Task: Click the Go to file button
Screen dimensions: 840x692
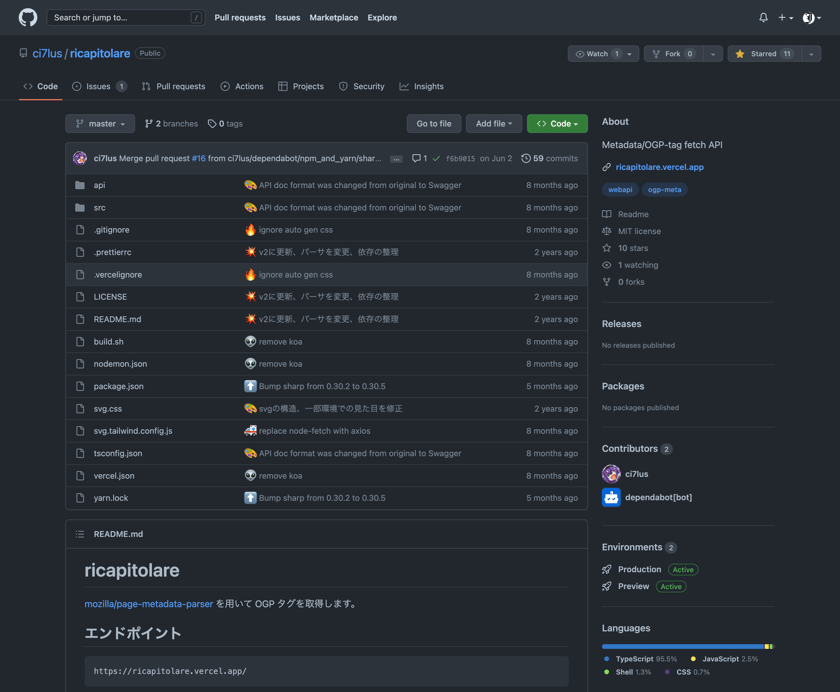Action: [434, 124]
